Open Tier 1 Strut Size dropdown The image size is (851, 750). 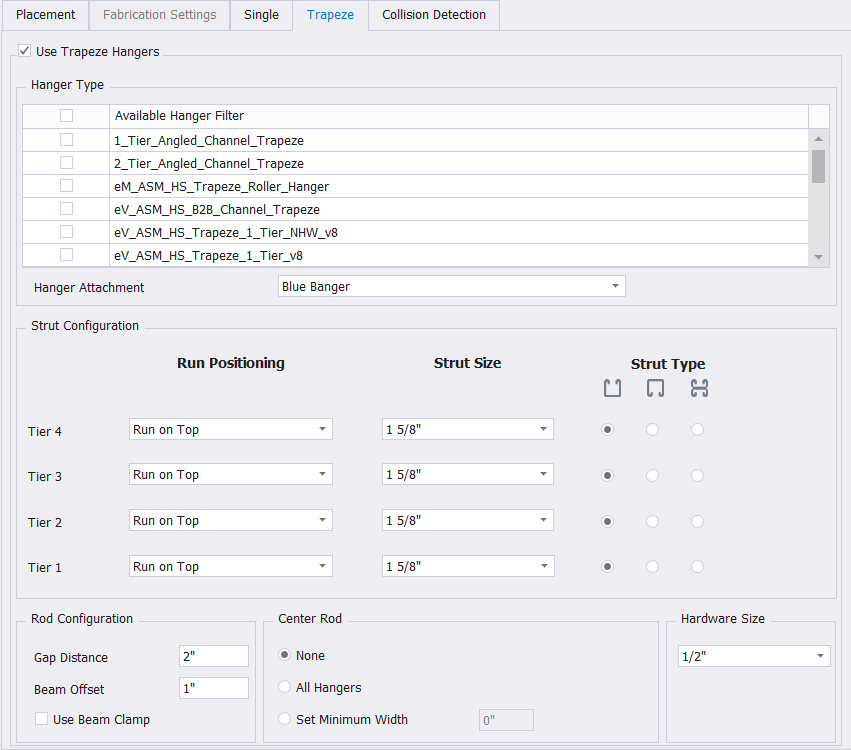tap(468, 566)
